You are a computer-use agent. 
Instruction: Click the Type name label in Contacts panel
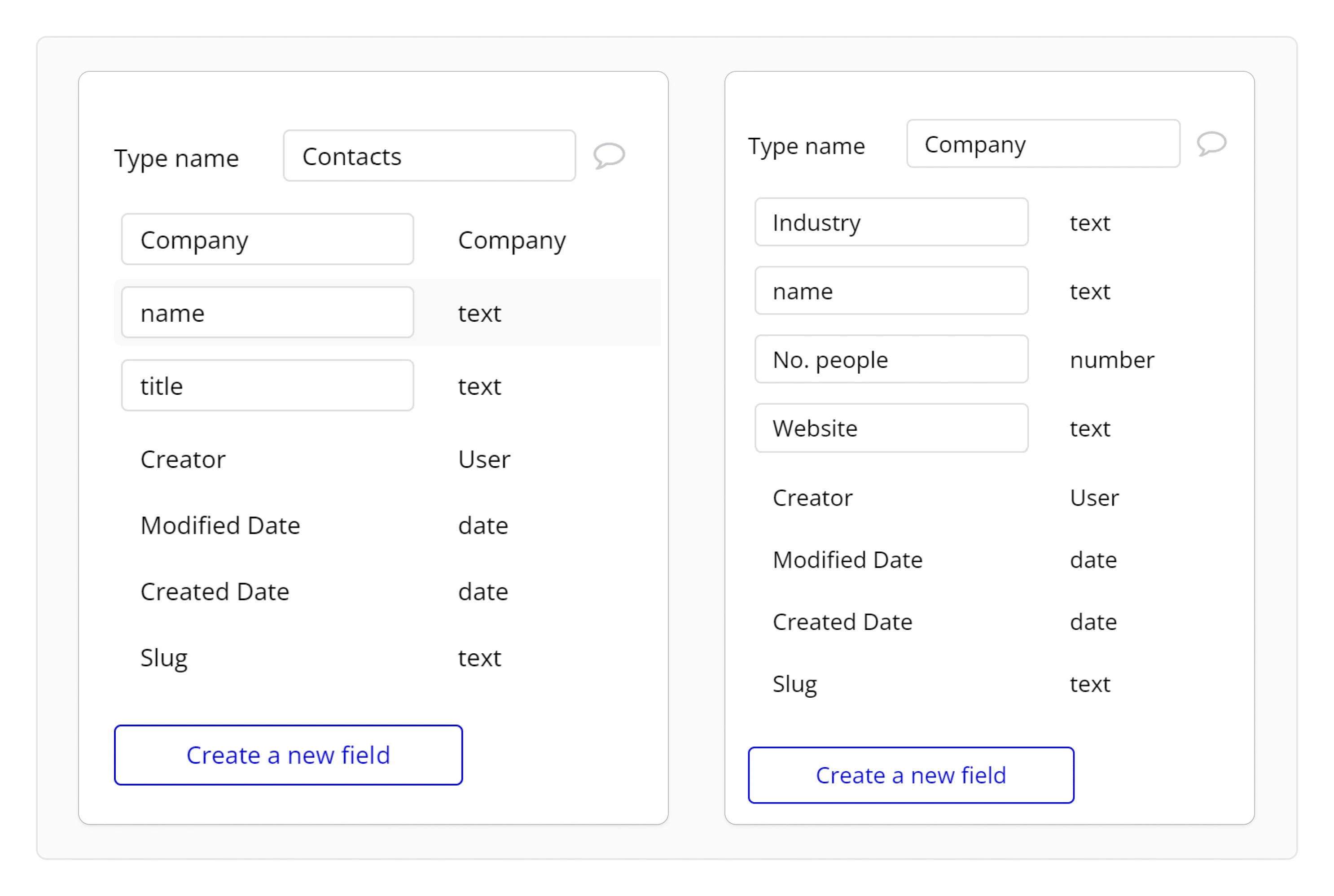[176, 158]
